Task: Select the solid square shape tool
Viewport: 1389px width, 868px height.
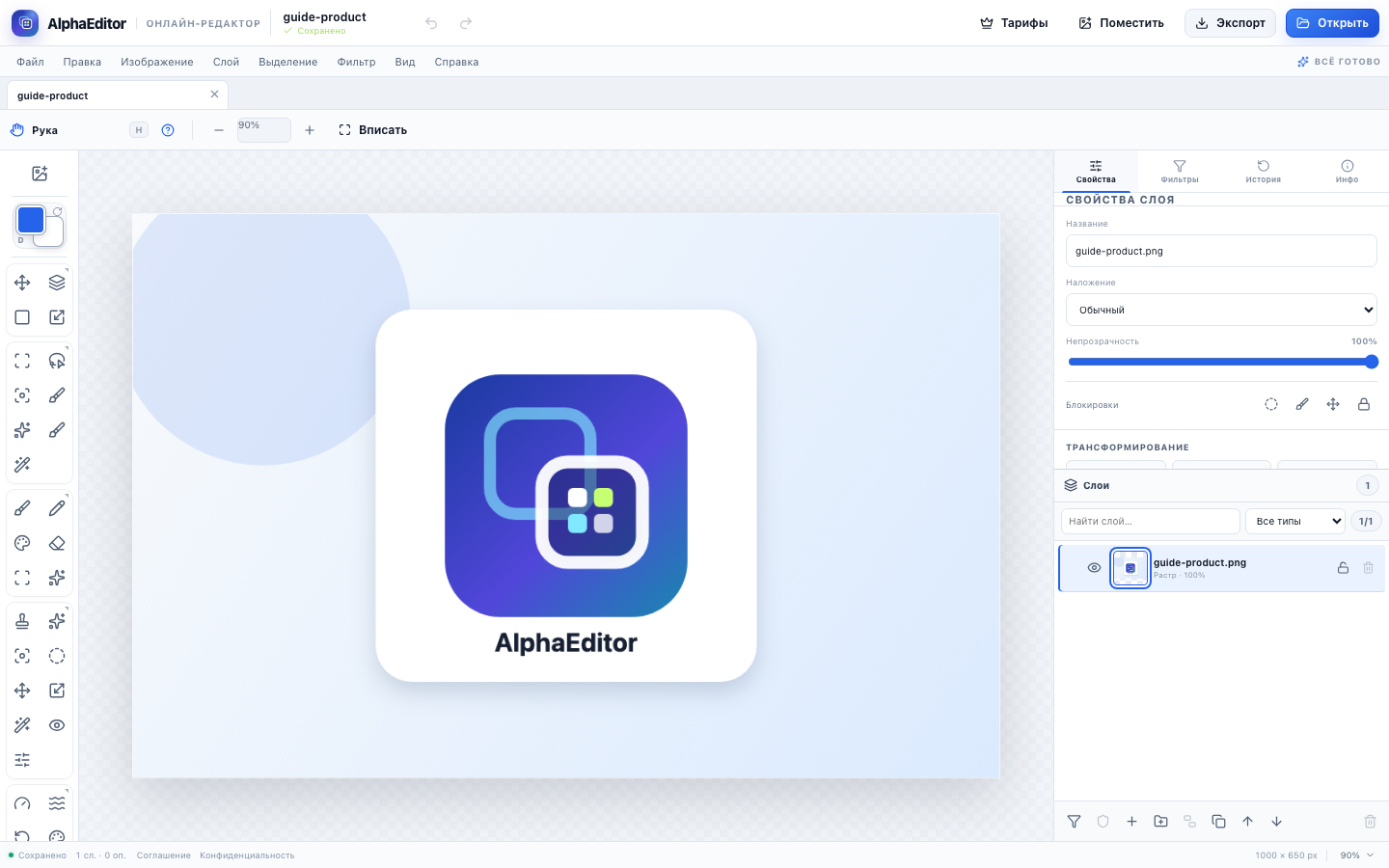Action: point(22,317)
